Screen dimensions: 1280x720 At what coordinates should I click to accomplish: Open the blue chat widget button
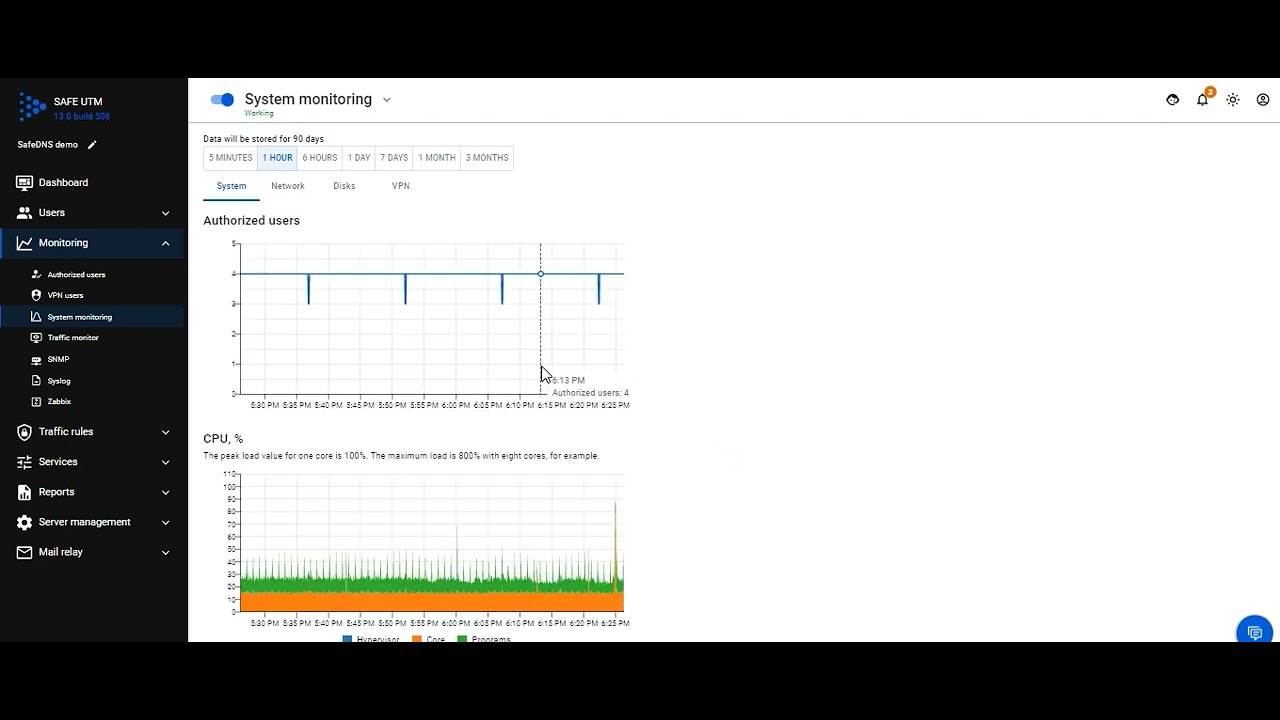click(1255, 633)
